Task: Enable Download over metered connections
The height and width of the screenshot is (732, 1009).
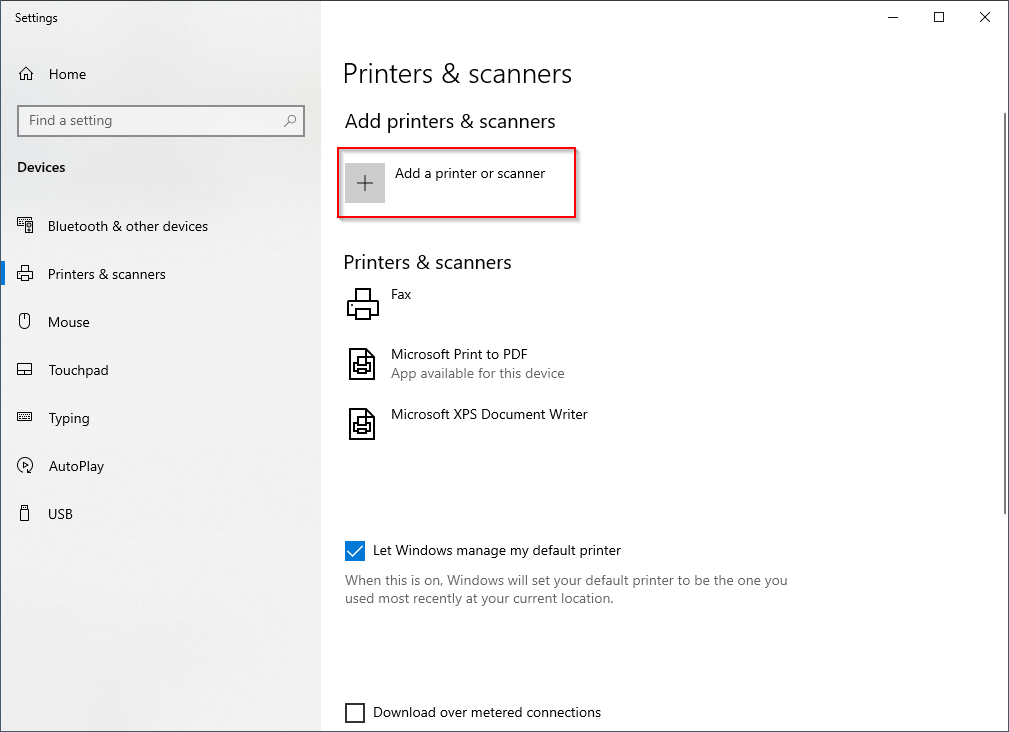Action: (x=355, y=712)
